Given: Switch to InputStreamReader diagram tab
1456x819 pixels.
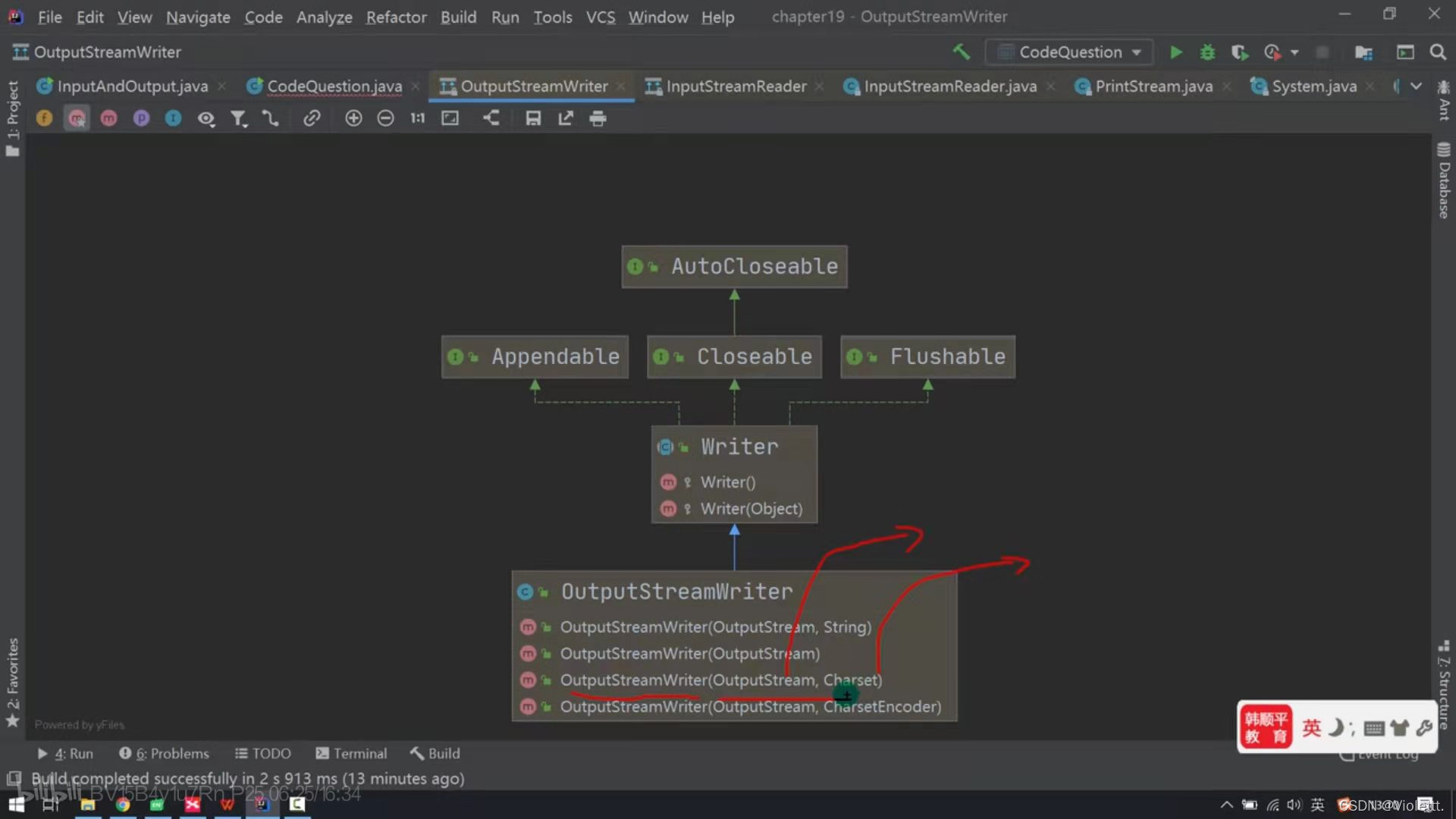Looking at the screenshot, I should pos(736,86).
